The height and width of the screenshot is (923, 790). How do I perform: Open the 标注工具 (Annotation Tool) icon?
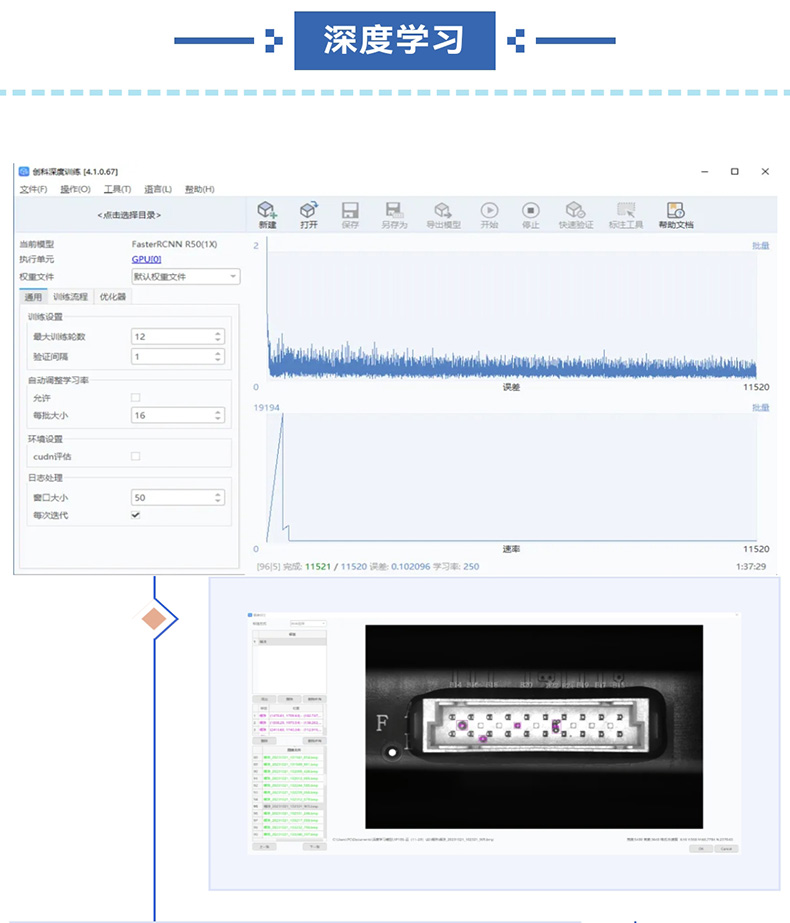pos(626,215)
